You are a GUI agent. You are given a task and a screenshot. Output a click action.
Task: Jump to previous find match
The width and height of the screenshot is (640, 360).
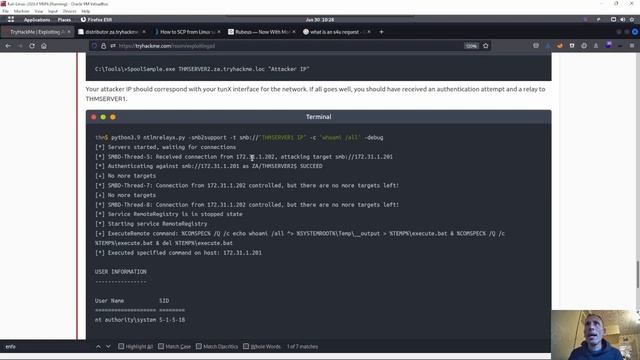point(98,347)
